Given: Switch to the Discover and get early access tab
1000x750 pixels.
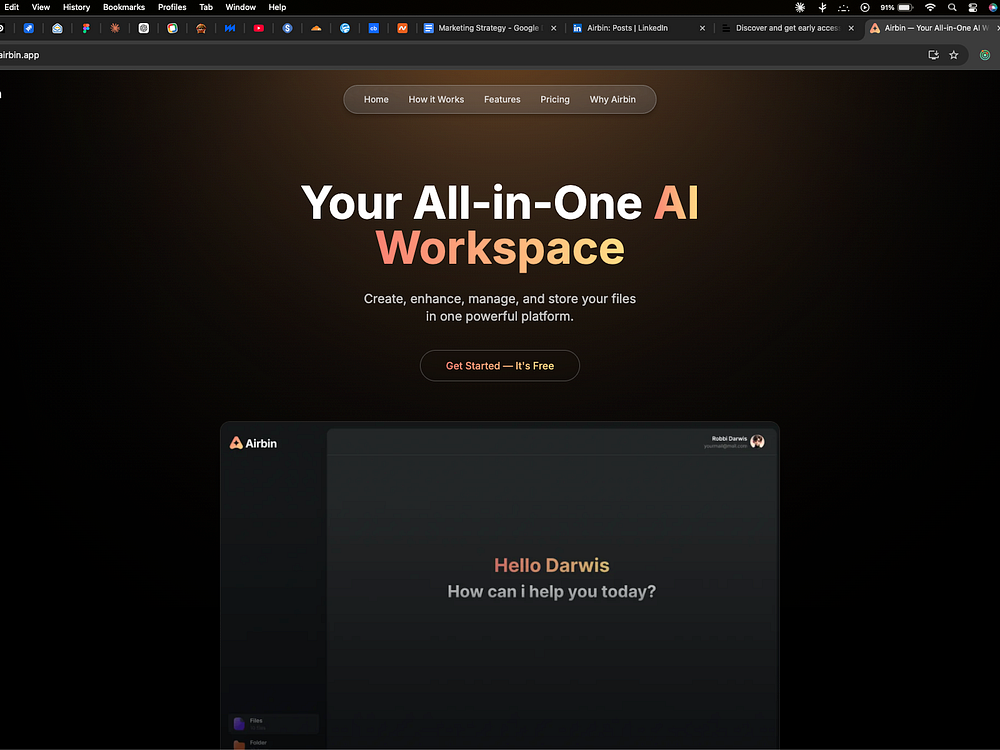Looking at the screenshot, I should tap(787, 28).
